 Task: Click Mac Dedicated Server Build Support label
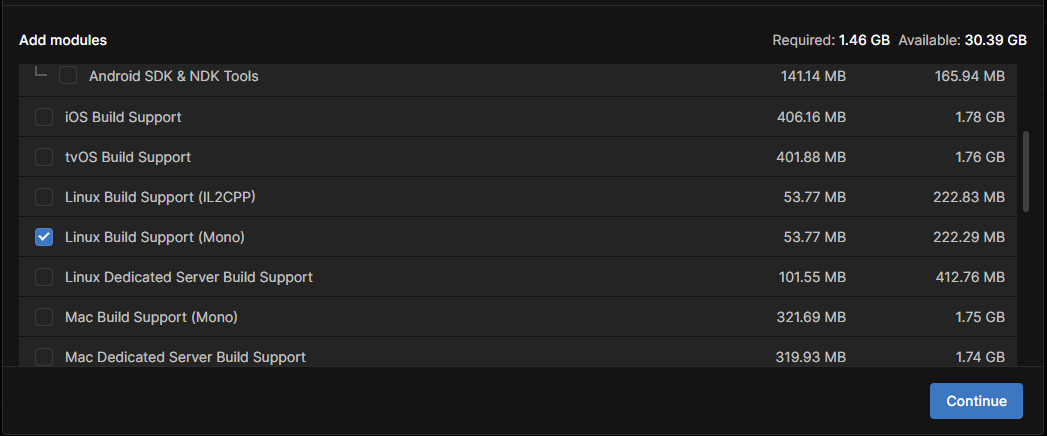coord(185,356)
